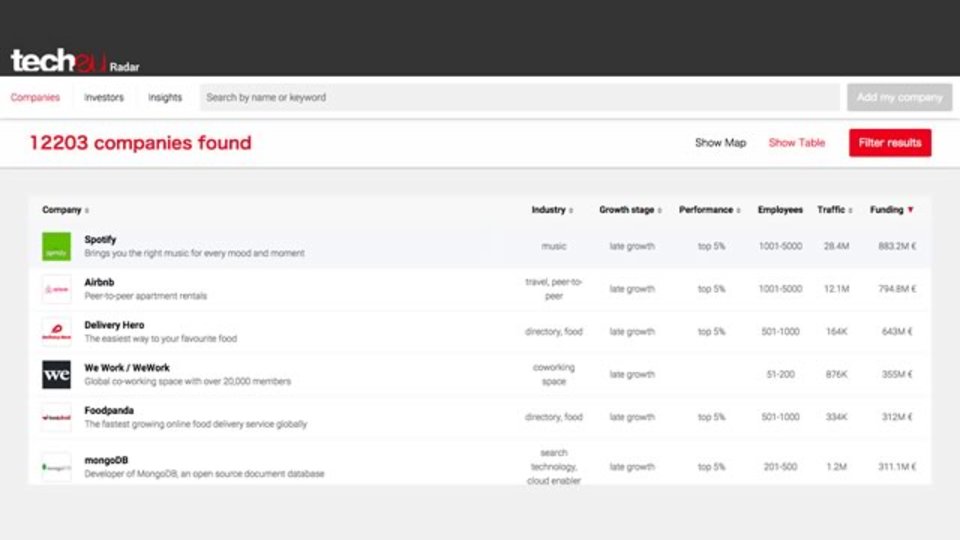Click WeWork's 876K traffic value

[x=836, y=374]
